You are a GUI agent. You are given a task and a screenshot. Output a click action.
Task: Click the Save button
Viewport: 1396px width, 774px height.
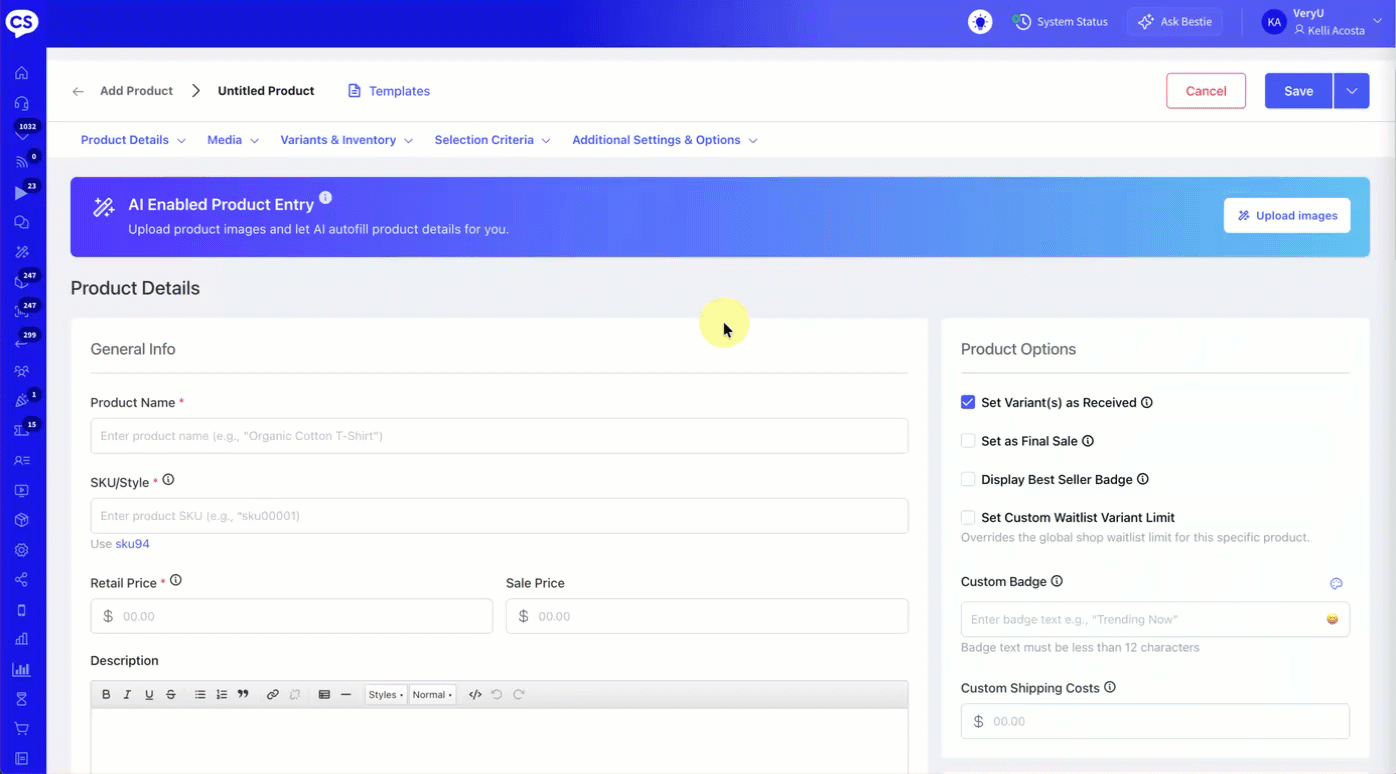coord(1298,91)
